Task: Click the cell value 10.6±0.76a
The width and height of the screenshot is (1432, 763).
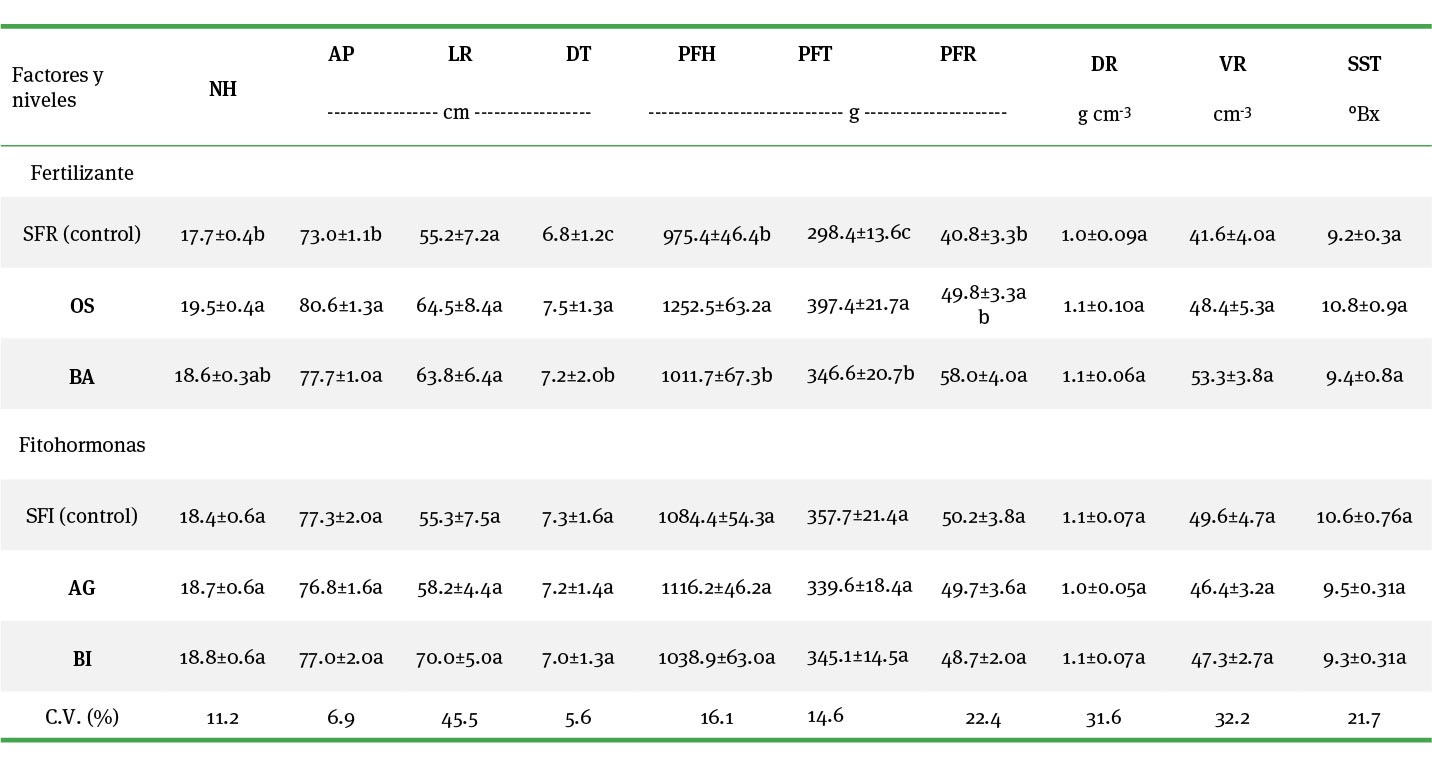Action: pyautogui.click(x=1364, y=516)
